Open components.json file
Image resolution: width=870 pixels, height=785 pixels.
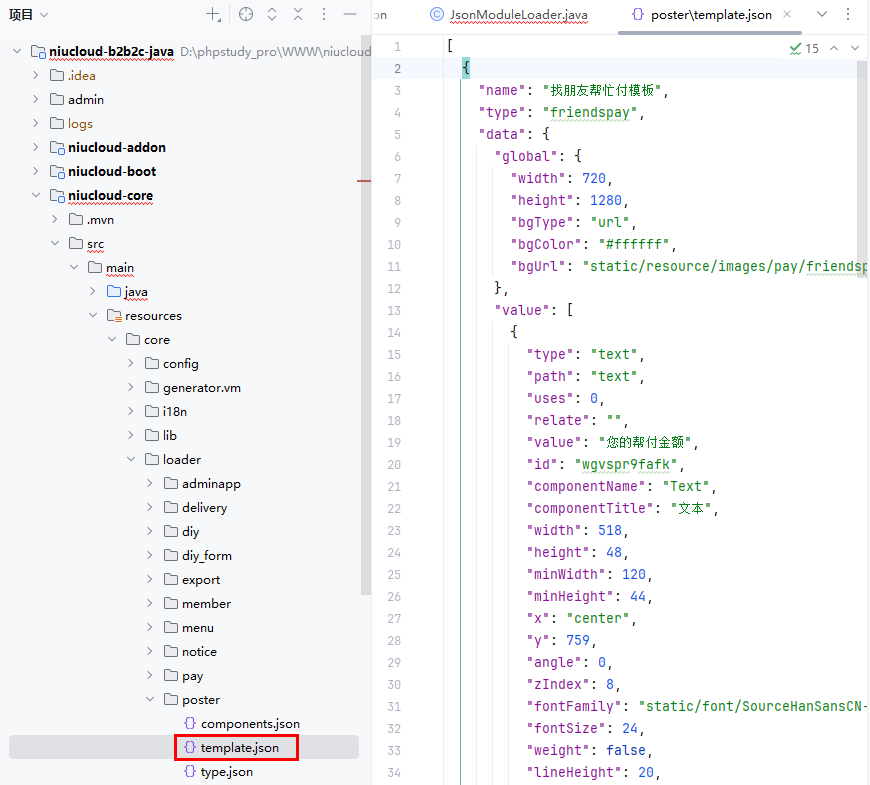point(249,724)
